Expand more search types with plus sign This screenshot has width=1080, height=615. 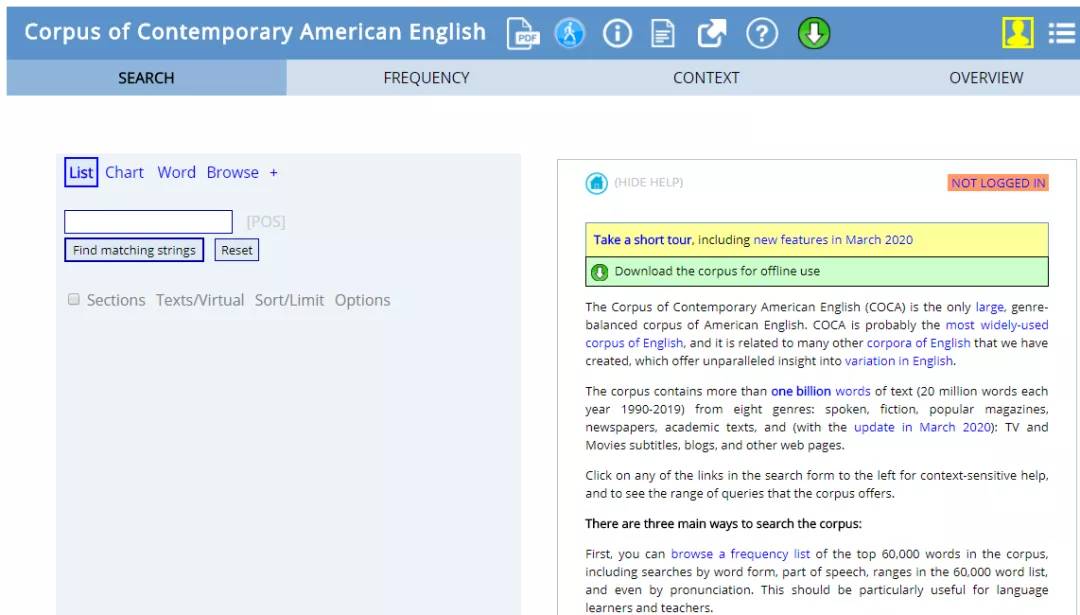[273, 172]
